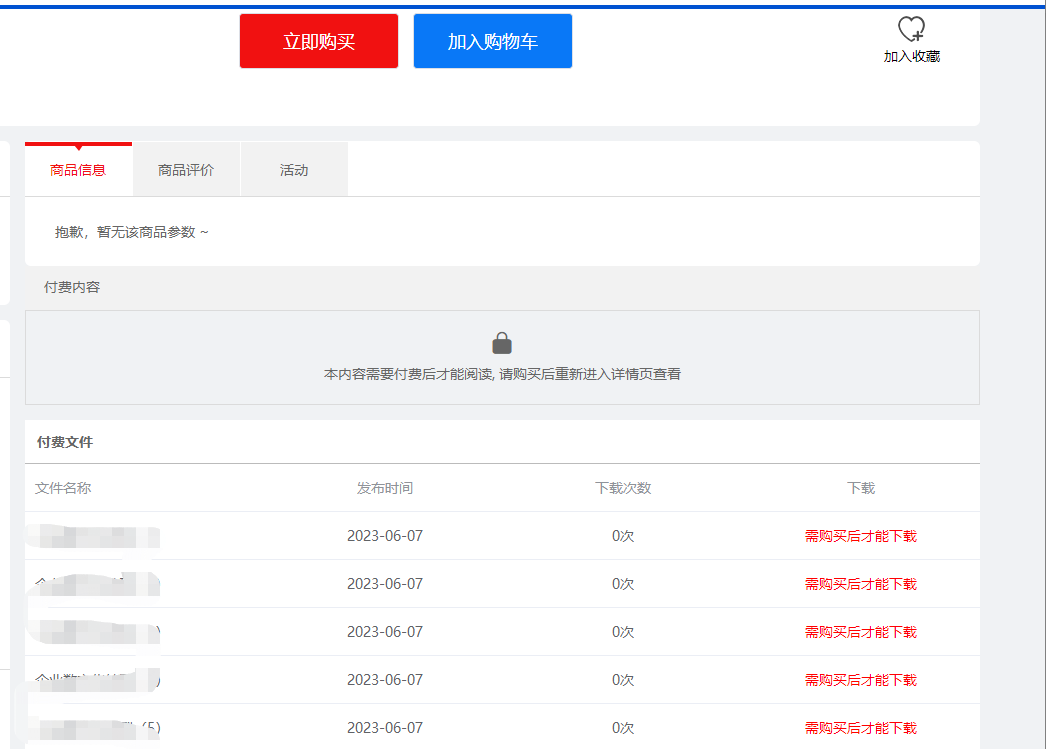This screenshot has height=749, width=1046.
Task: Click 需购买后才能下载 in second file row
Action: pos(860,584)
